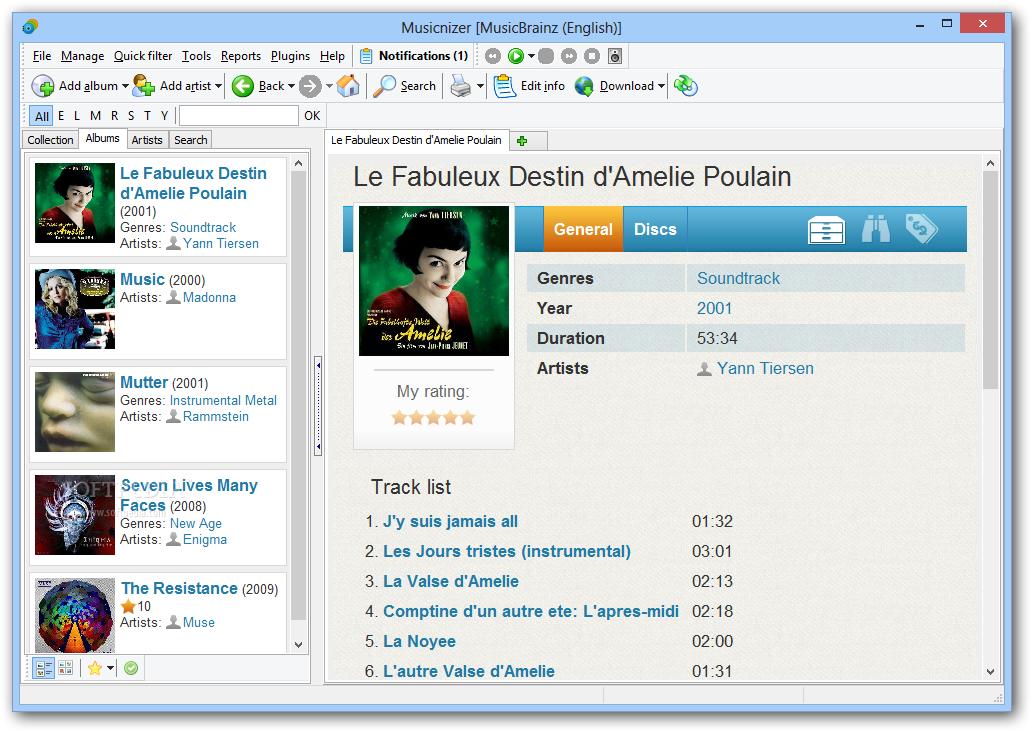The width and height of the screenshot is (1032, 732).
Task: Open track La Valse d'Amelie
Action: click(x=451, y=581)
